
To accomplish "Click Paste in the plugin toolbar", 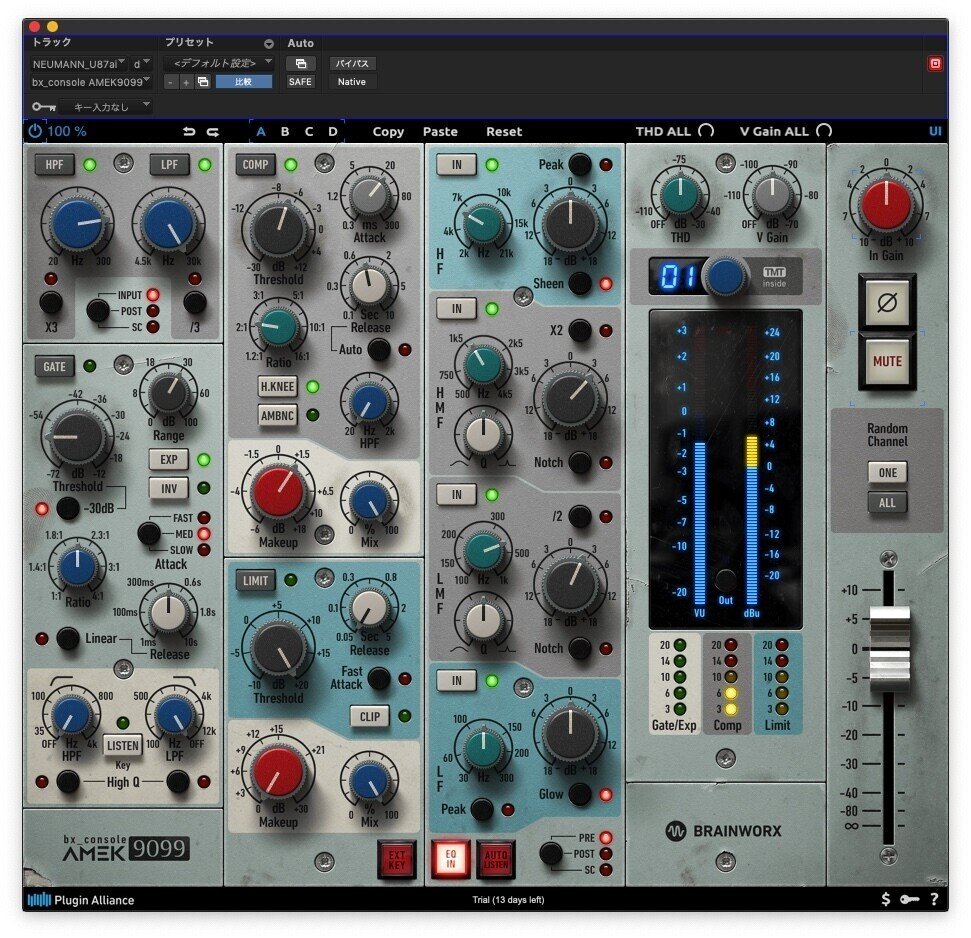I will 440,131.
